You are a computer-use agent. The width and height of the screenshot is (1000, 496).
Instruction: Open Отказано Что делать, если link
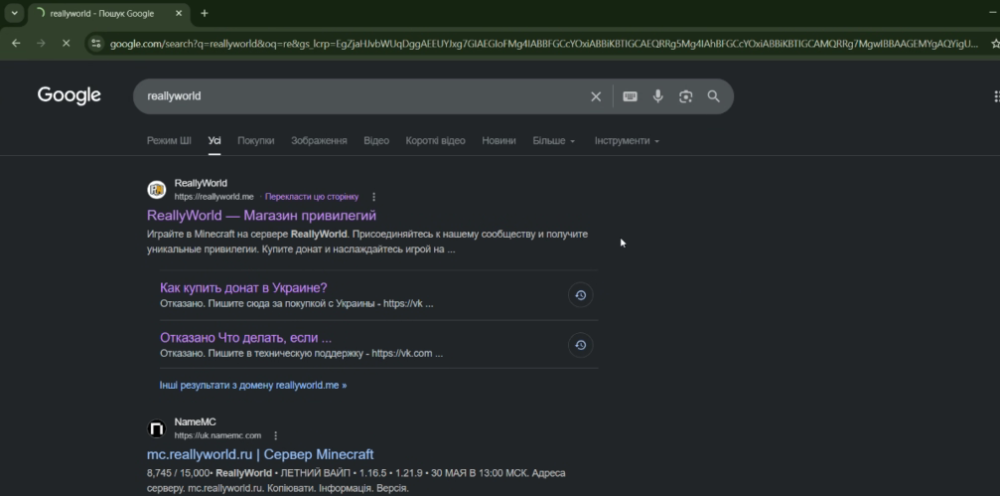click(x=246, y=337)
